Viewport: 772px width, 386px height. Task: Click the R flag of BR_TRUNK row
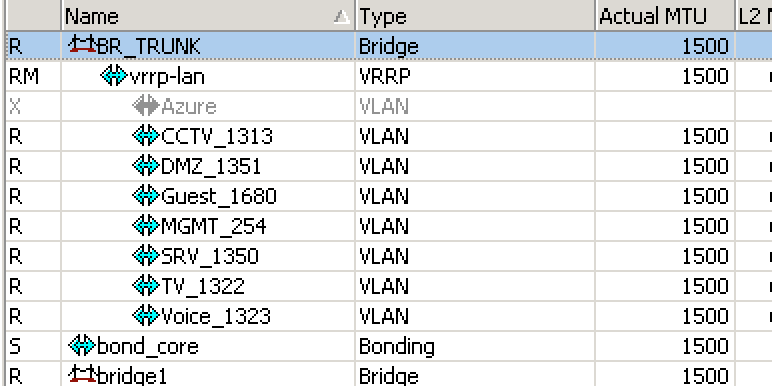click(x=16, y=46)
